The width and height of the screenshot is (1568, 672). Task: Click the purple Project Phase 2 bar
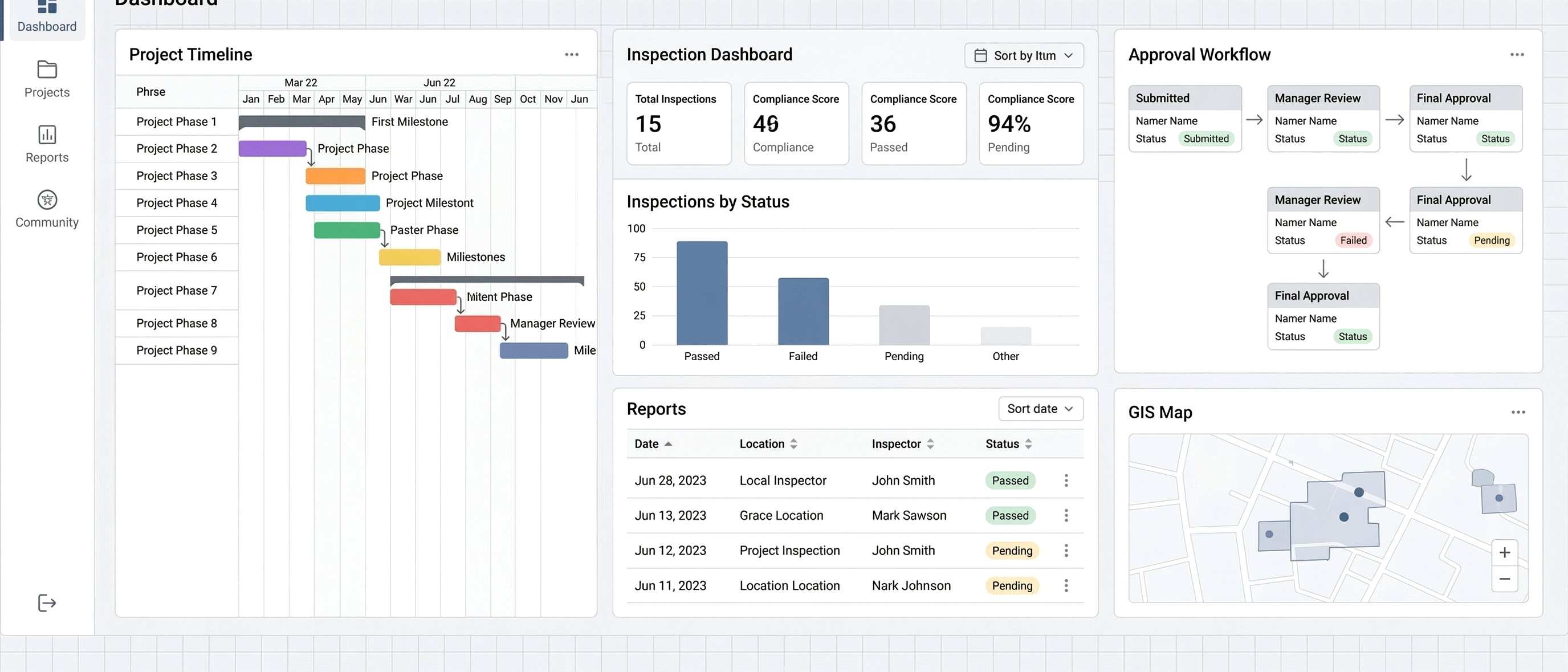pyautogui.click(x=272, y=149)
